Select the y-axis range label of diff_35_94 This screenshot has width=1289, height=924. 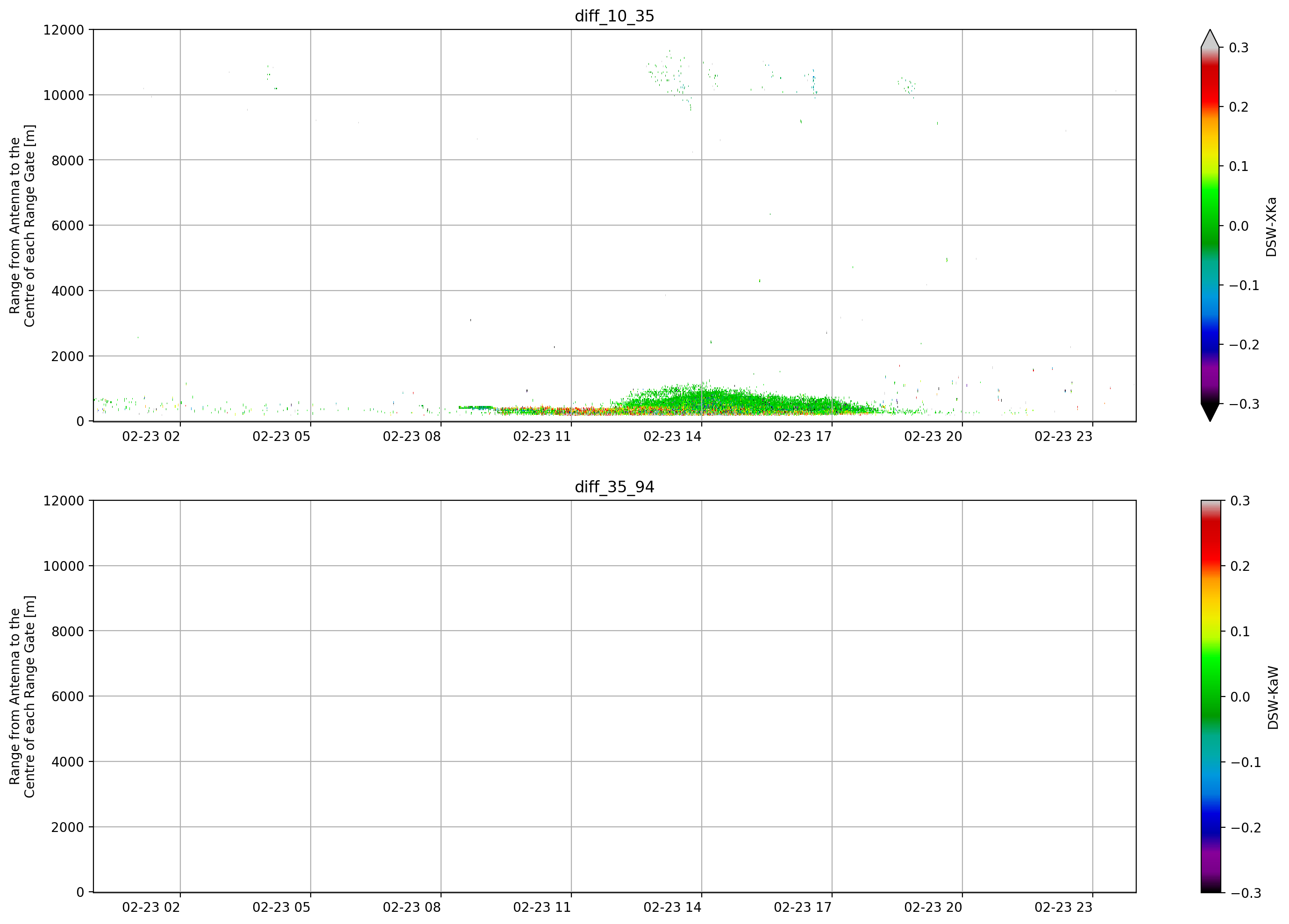(22, 697)
